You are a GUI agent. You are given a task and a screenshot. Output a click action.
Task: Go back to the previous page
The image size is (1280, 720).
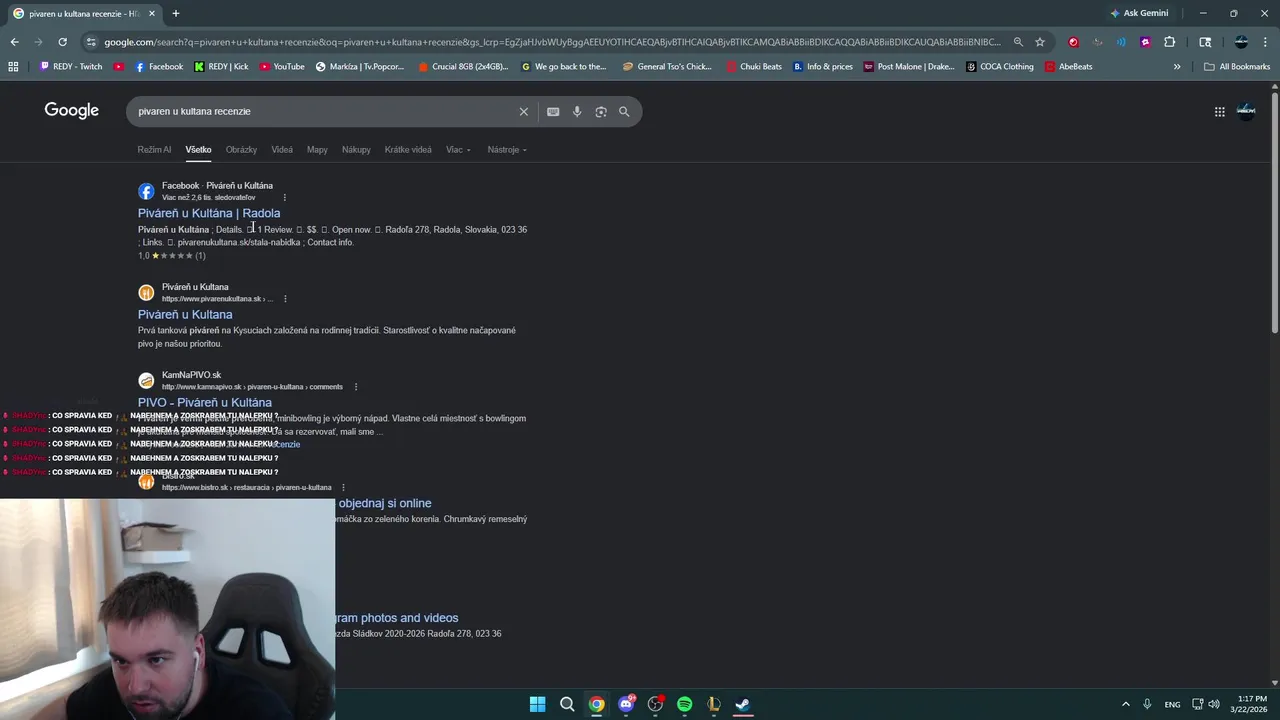coord(14,42)
